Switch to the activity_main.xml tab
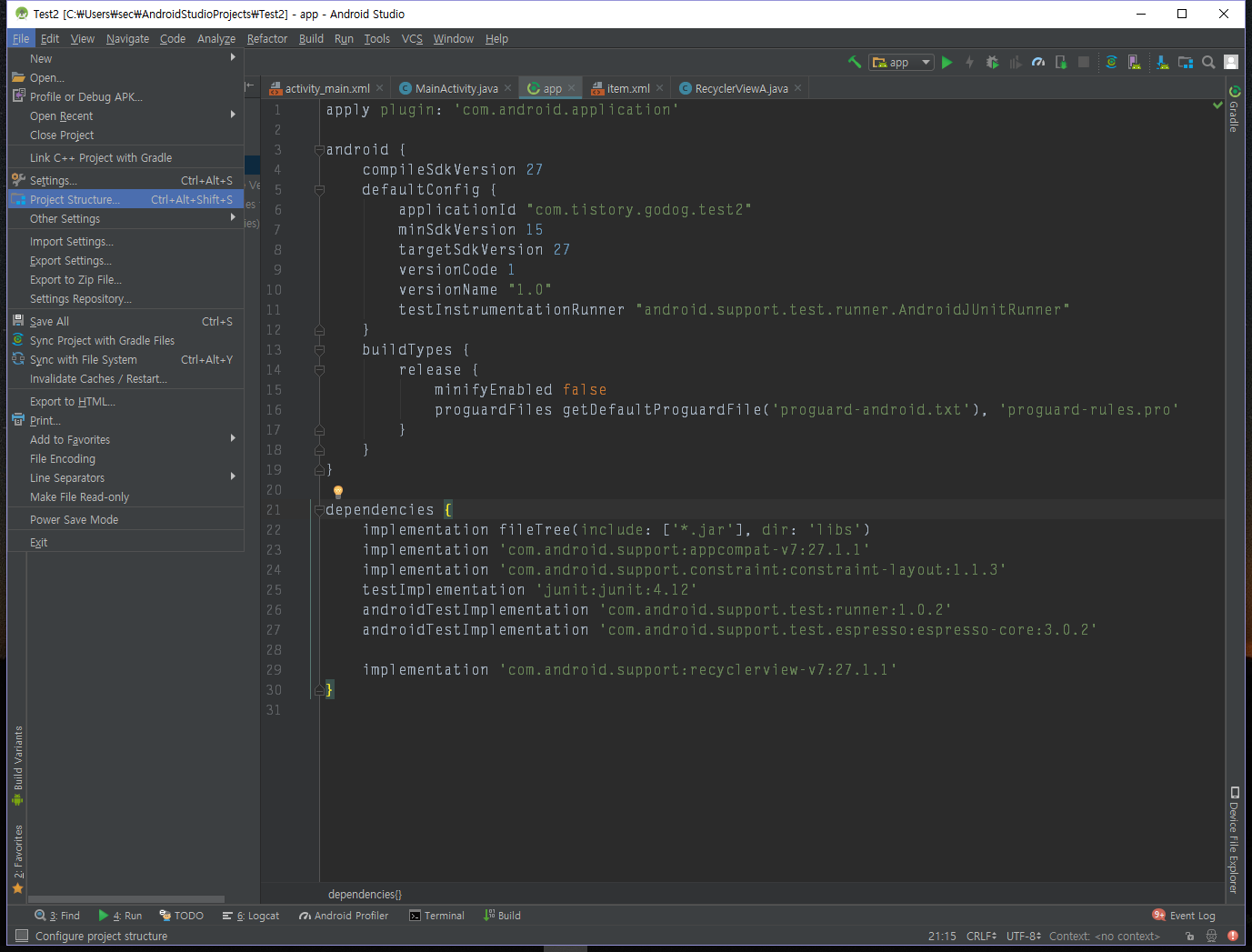1252x952 pixels. click(x=327, y=88)
